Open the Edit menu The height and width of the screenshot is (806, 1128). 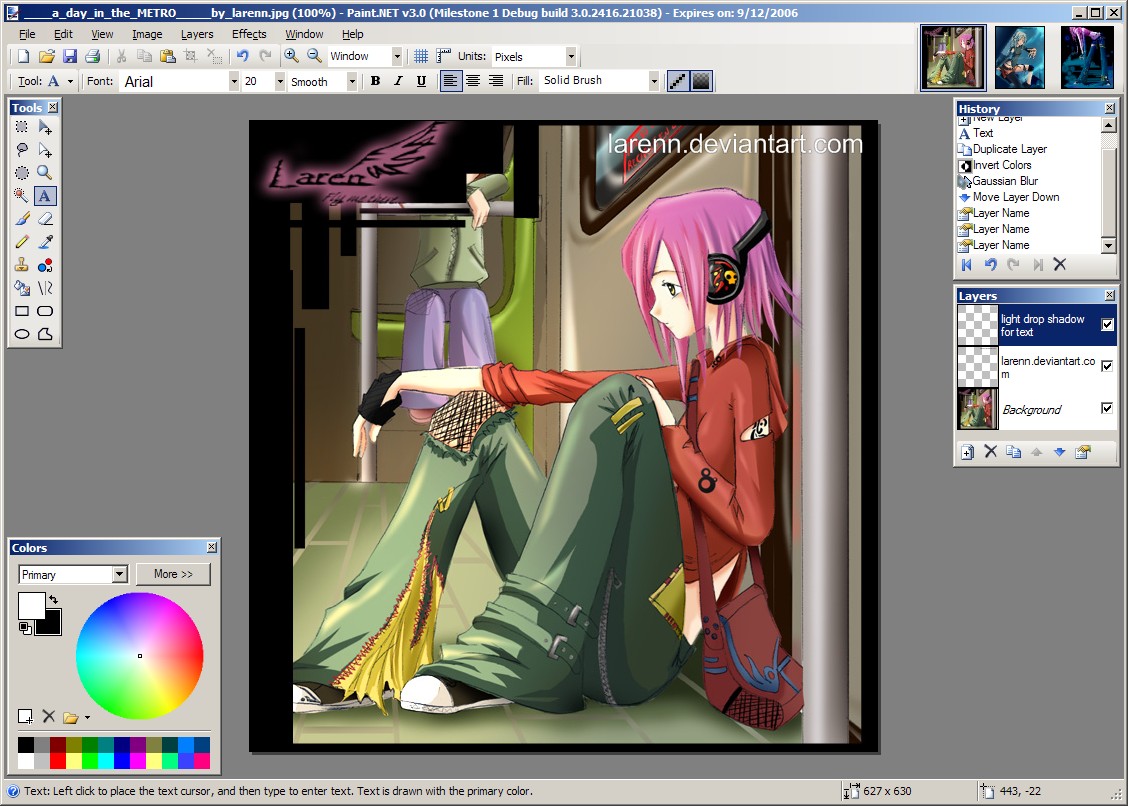tap(63, 34)
